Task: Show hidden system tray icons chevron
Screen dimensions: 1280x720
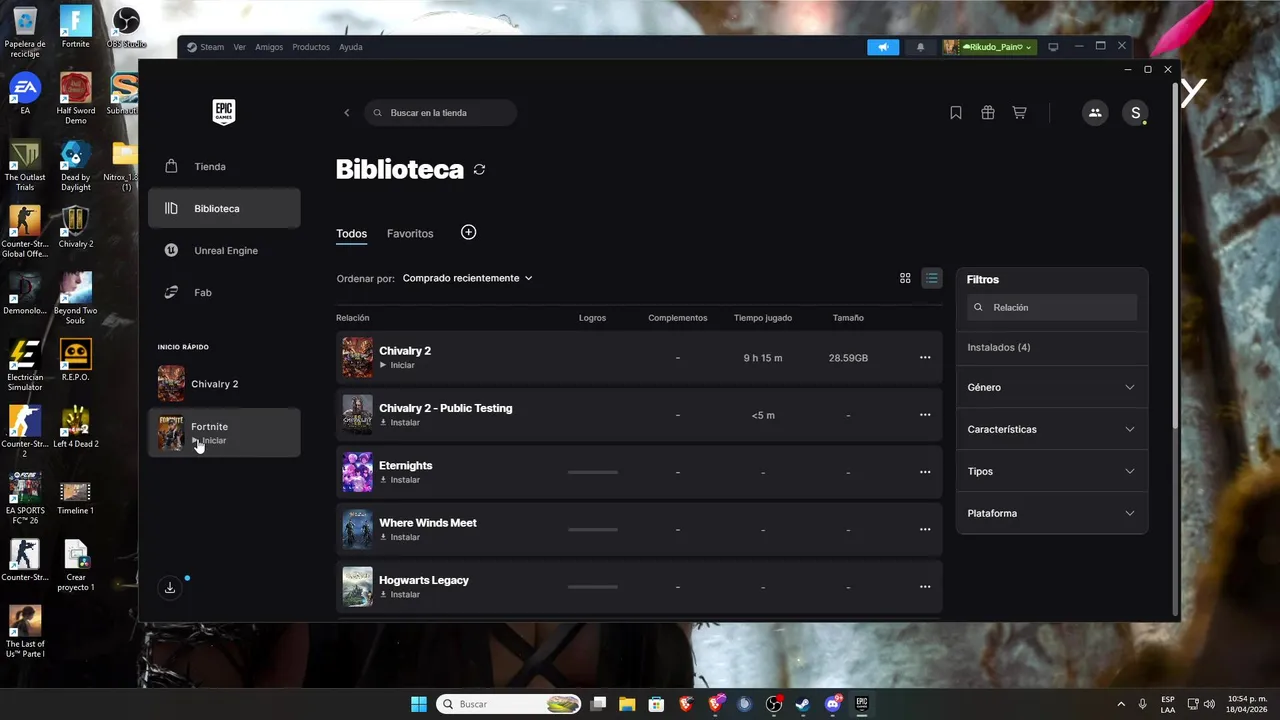Action: [1120, 704]
